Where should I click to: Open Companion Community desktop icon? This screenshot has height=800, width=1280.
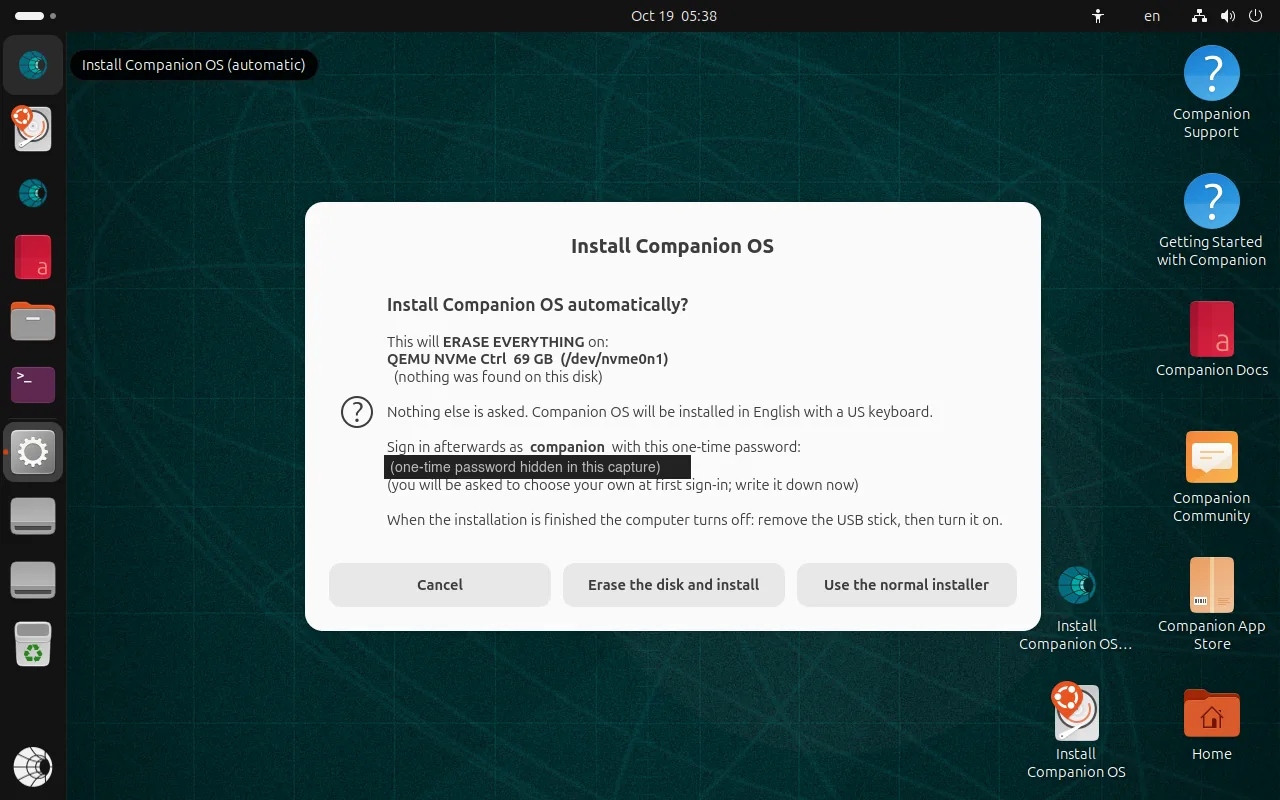click(1211, 478)
